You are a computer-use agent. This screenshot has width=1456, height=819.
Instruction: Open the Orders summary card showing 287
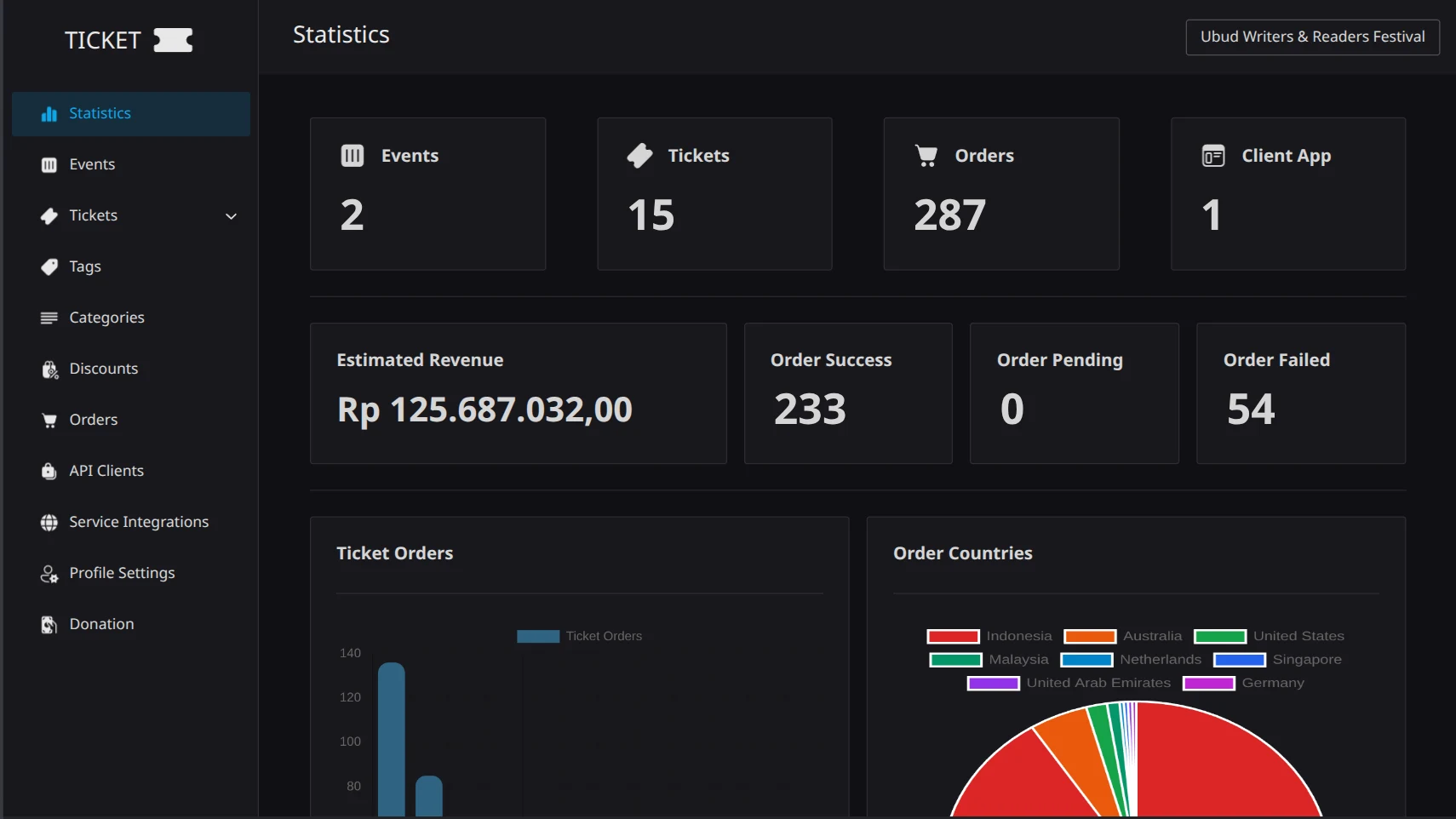(1000, 194)
